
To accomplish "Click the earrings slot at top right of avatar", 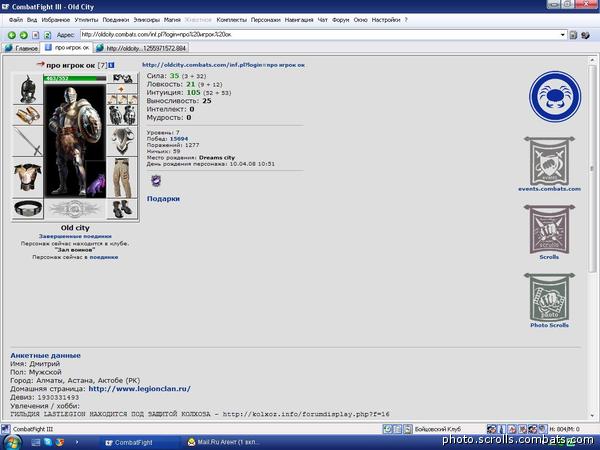I will [122, 79].
